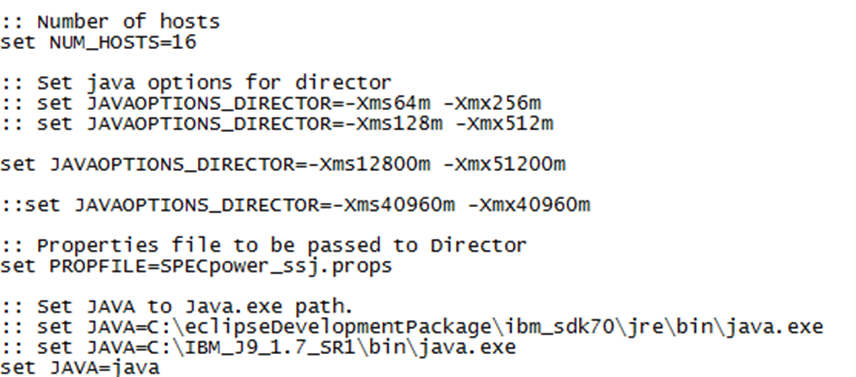
Task: Click the PROPFILE=SPECpower_ssj.props line
Action: (x=196, y=266)
